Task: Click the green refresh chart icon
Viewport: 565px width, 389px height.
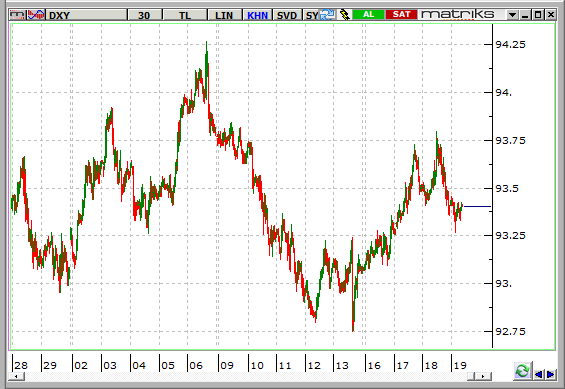Action: 522,371
